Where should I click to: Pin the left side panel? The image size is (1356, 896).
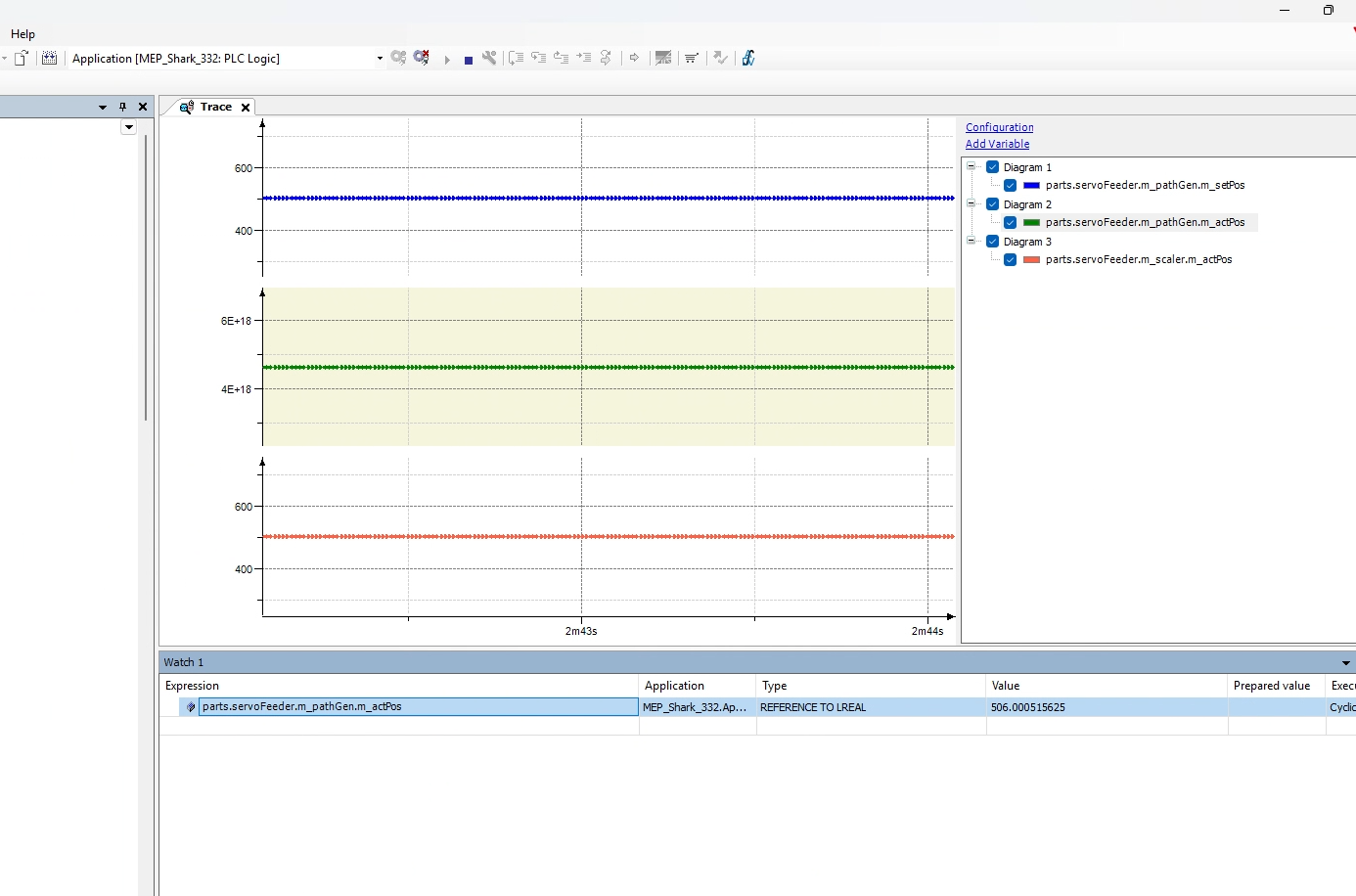[122, 107]
